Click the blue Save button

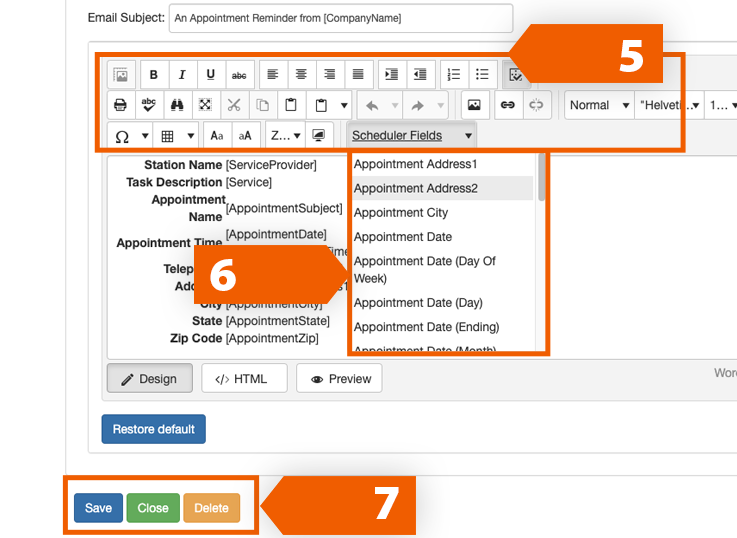coord(98,508)
